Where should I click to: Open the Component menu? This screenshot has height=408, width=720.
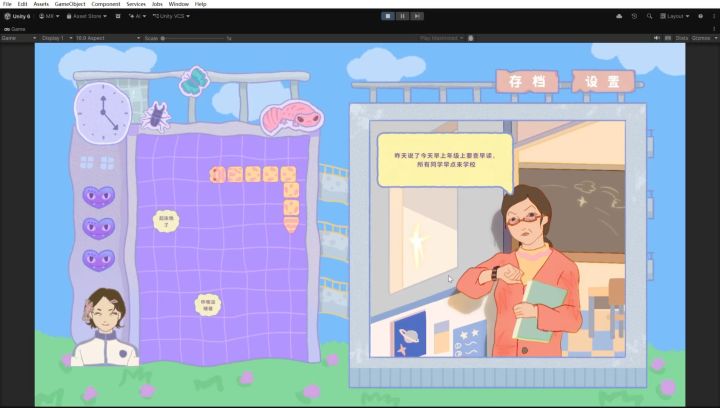(106, 4)
